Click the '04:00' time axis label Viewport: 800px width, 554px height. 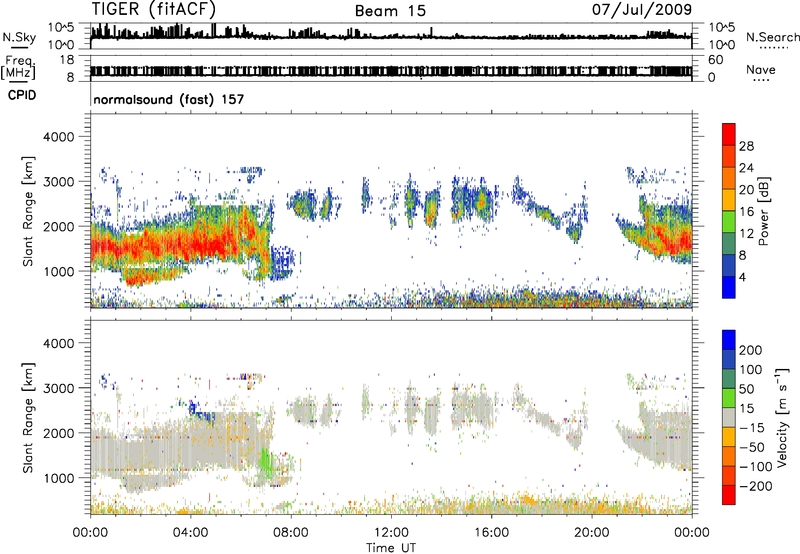point(190,533)
